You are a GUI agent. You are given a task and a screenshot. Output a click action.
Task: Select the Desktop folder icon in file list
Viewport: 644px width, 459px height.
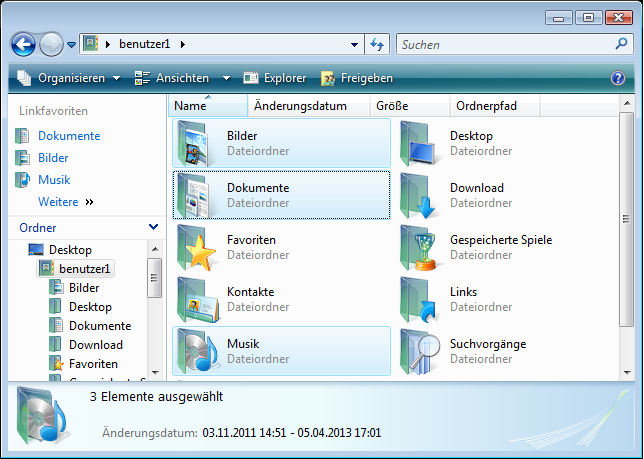(417, 143)
